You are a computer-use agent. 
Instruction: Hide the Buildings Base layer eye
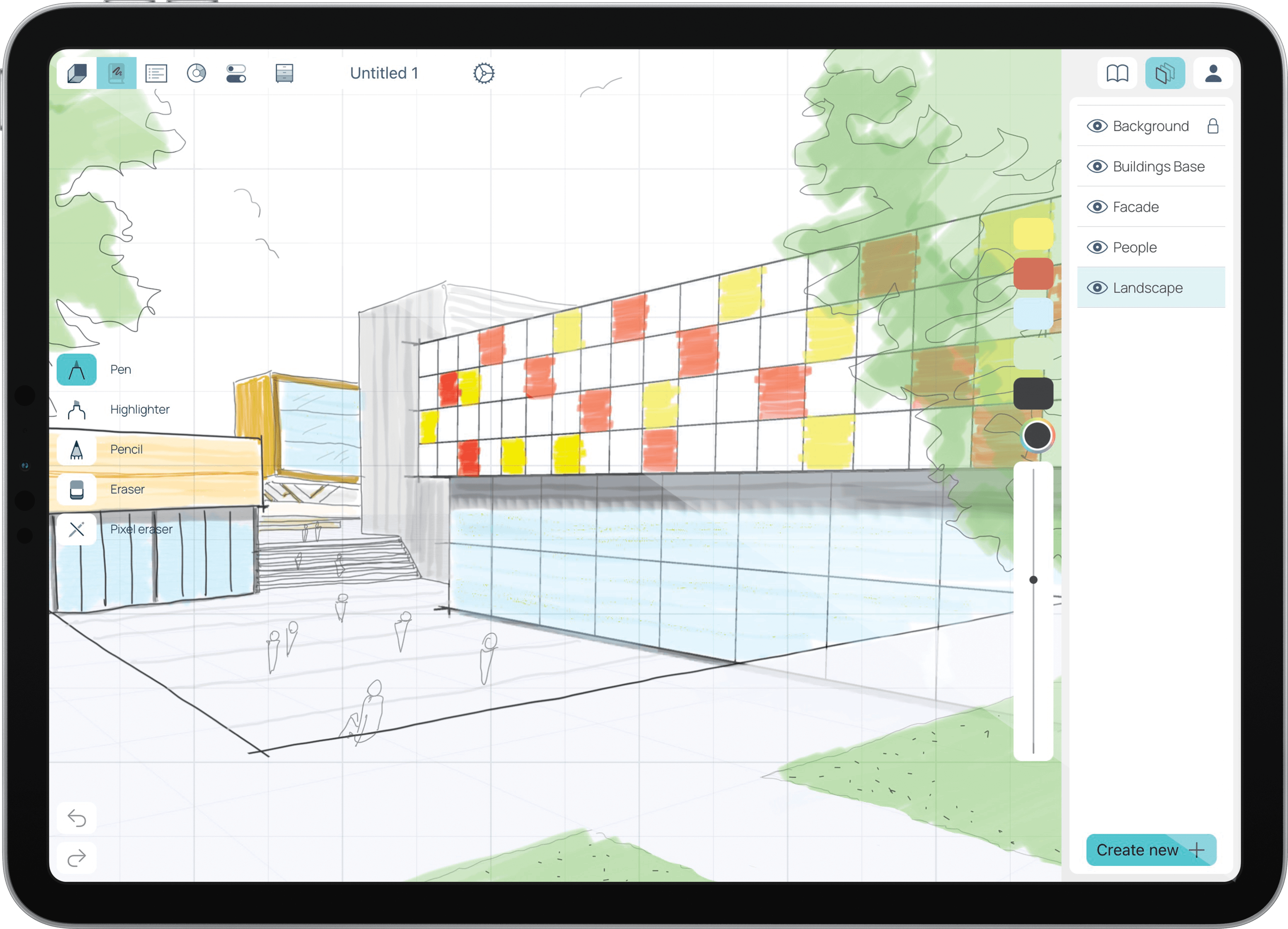pyautogui.click(x=1097, y=166)
